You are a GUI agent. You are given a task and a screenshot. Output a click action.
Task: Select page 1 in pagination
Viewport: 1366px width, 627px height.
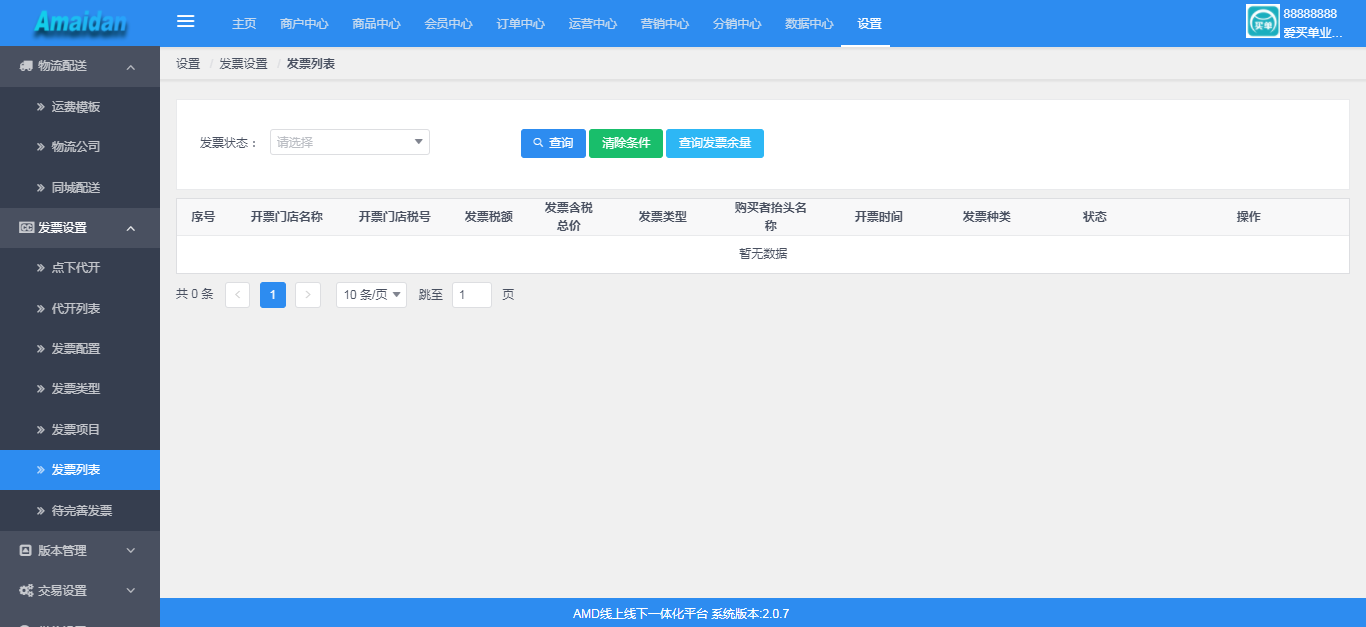tap(273, 295)
